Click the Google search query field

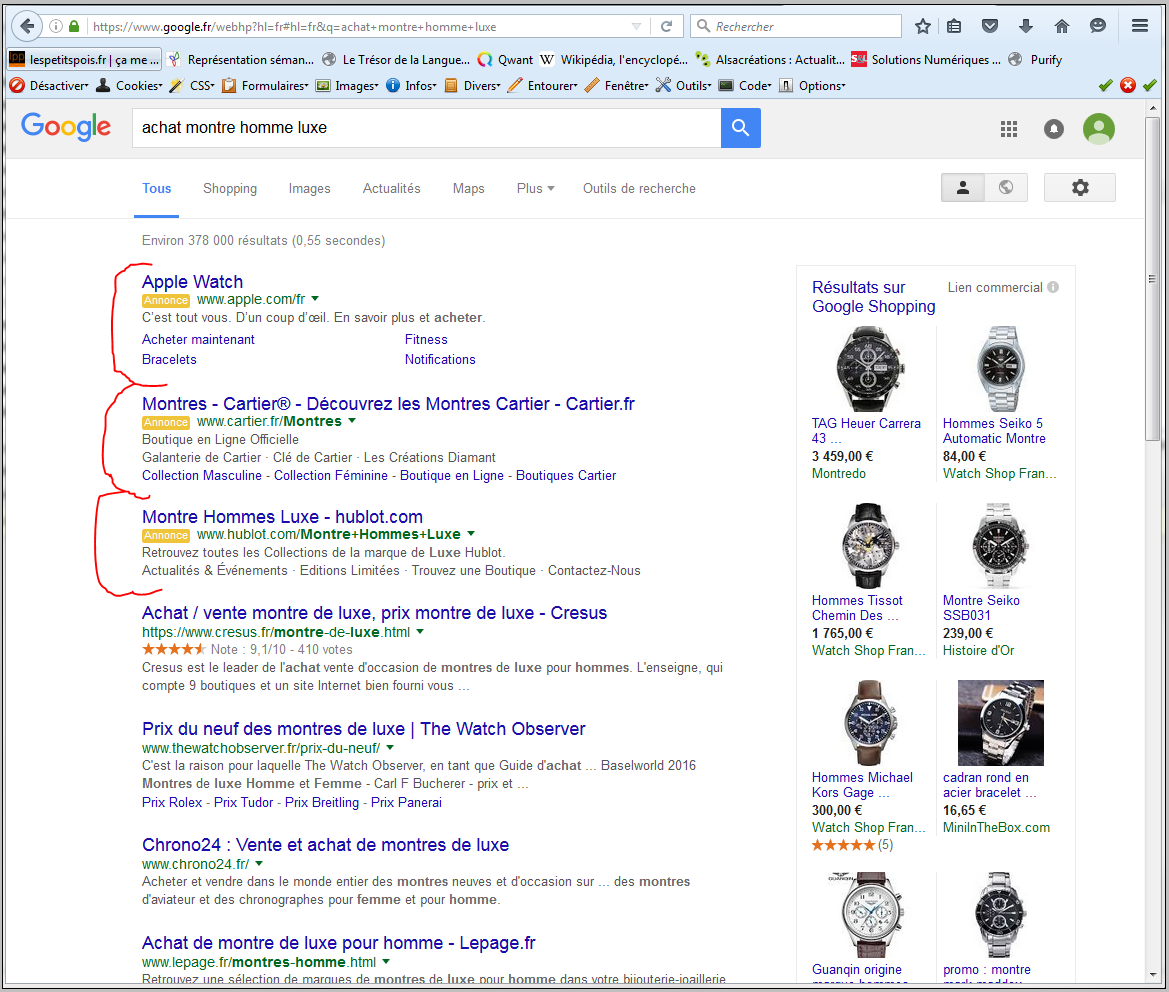426,127
